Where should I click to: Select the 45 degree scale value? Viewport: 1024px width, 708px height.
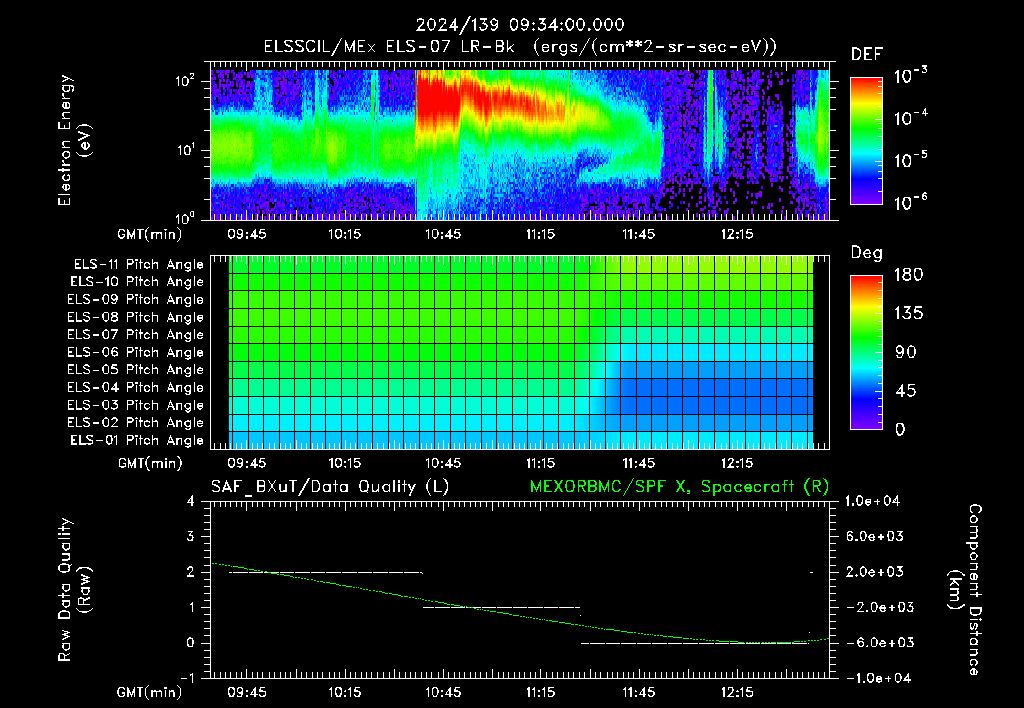coord(906,391)
